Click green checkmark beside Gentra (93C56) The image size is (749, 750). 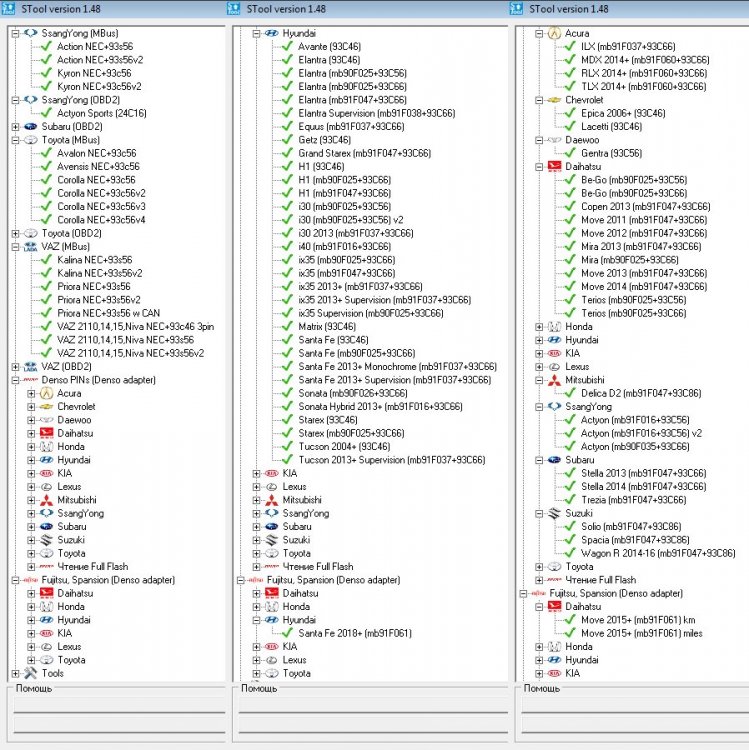(570, 153)
